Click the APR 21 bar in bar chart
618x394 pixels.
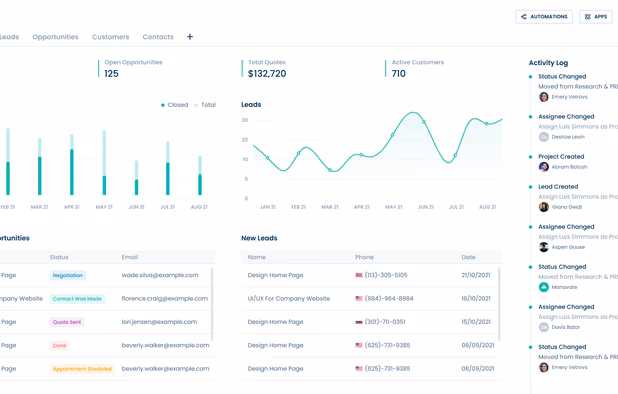point(72,165)
